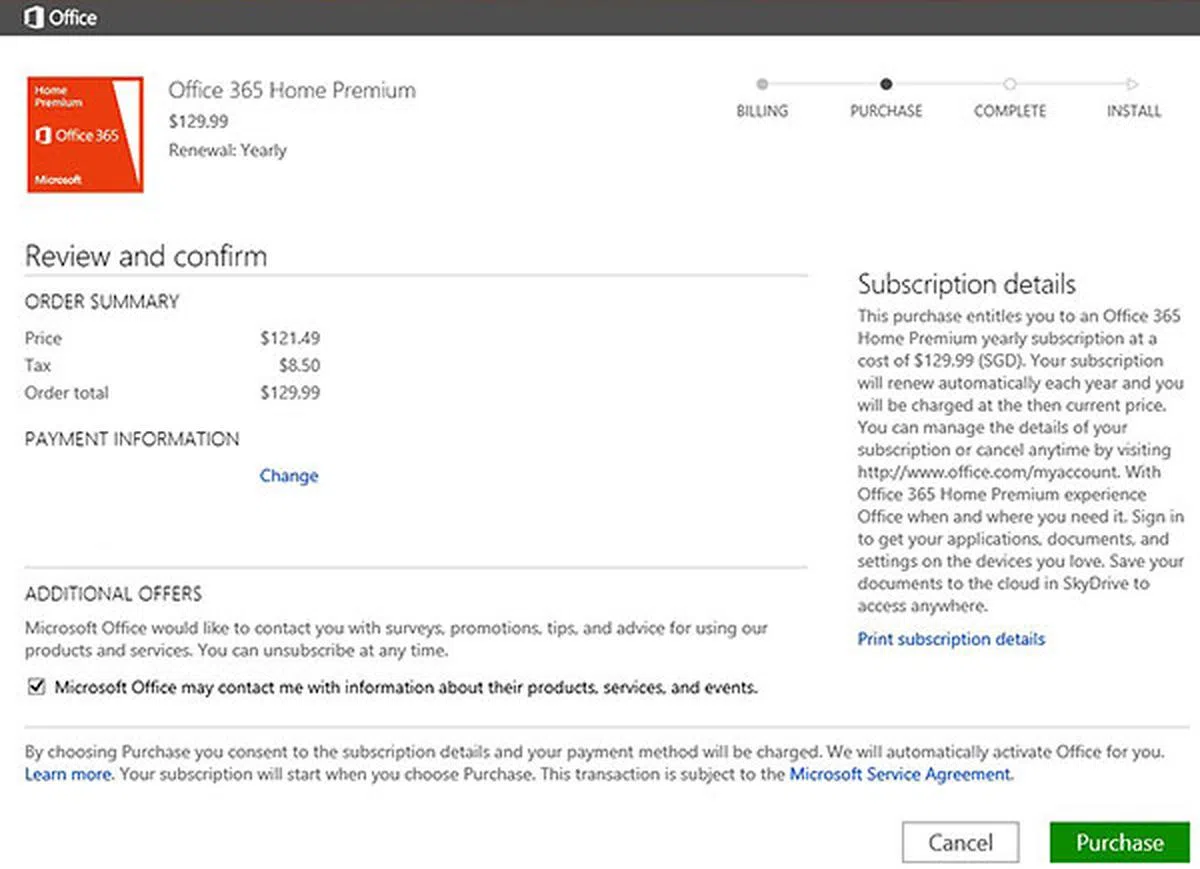
Task: Print subscription details
Action: pyautogui.click(x=951, y=639)
